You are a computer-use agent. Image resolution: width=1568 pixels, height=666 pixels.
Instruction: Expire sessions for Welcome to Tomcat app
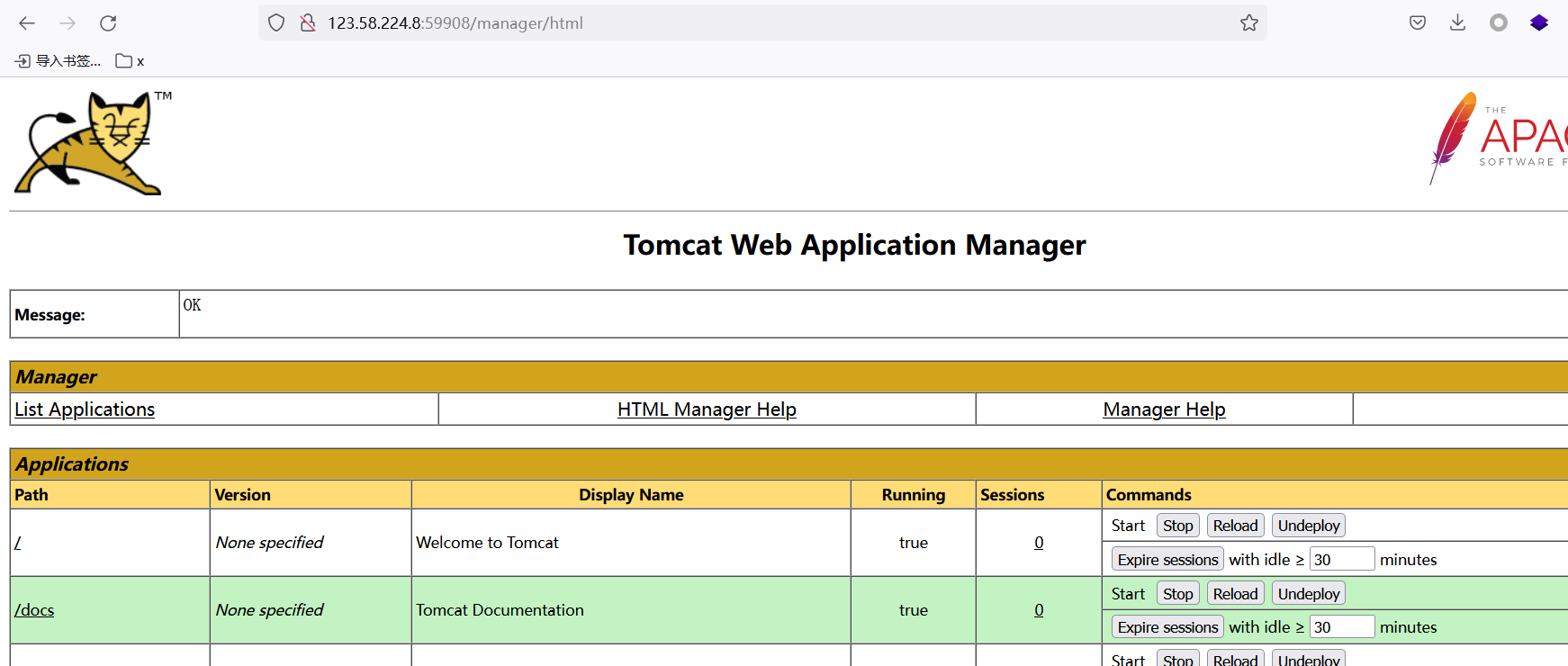pos(1167,560)
